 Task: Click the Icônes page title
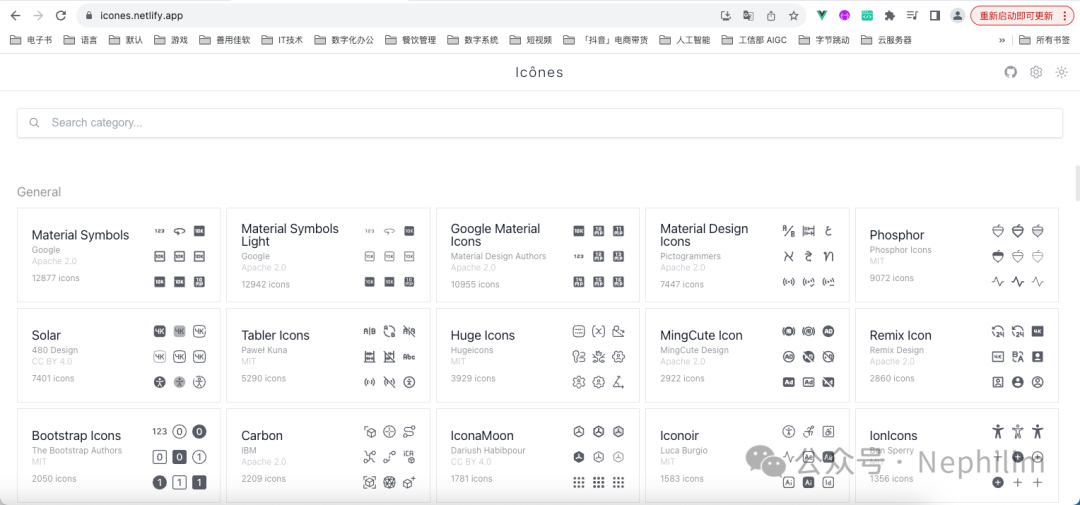click(x=539, y=72)
